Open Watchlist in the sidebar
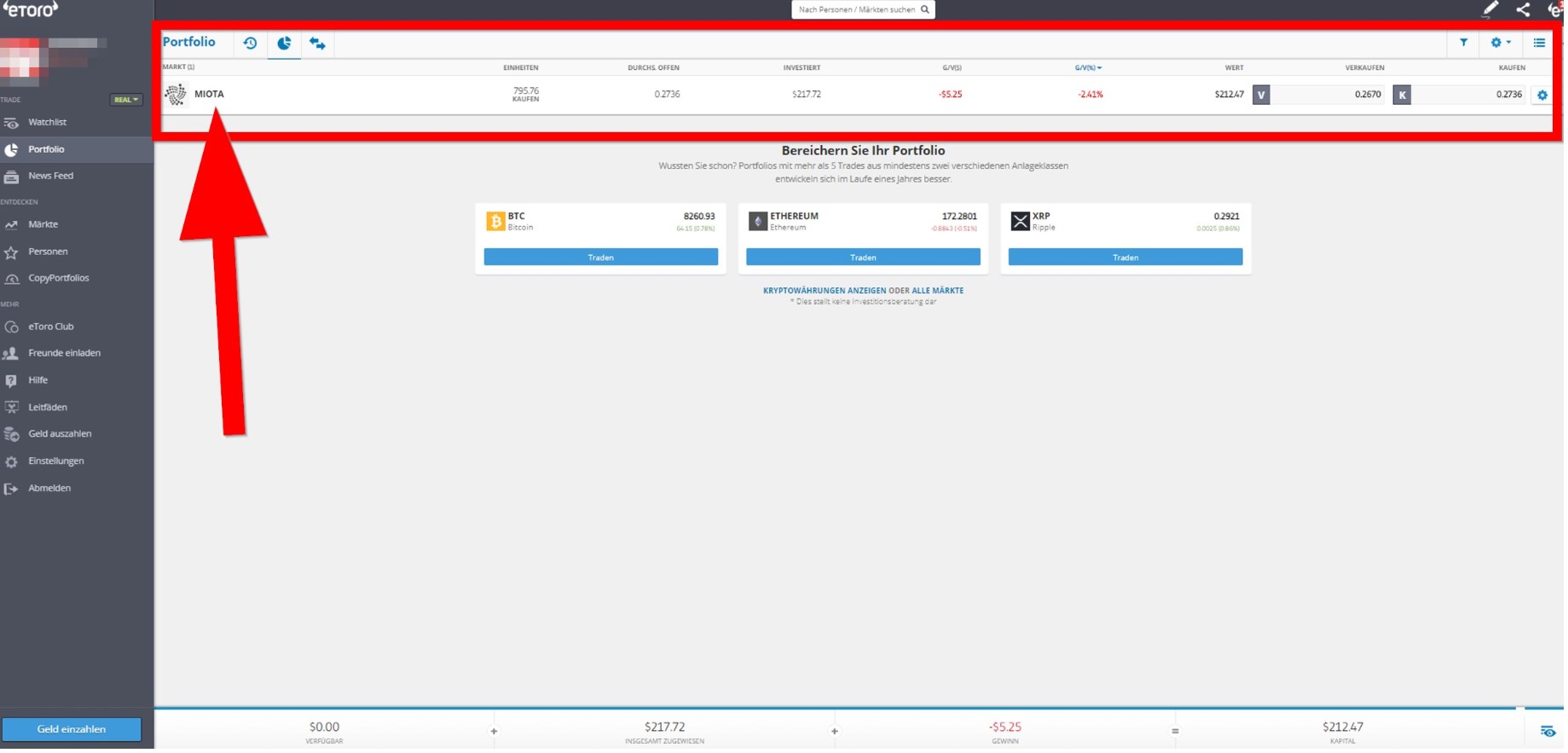 click(x=47, y=123)
